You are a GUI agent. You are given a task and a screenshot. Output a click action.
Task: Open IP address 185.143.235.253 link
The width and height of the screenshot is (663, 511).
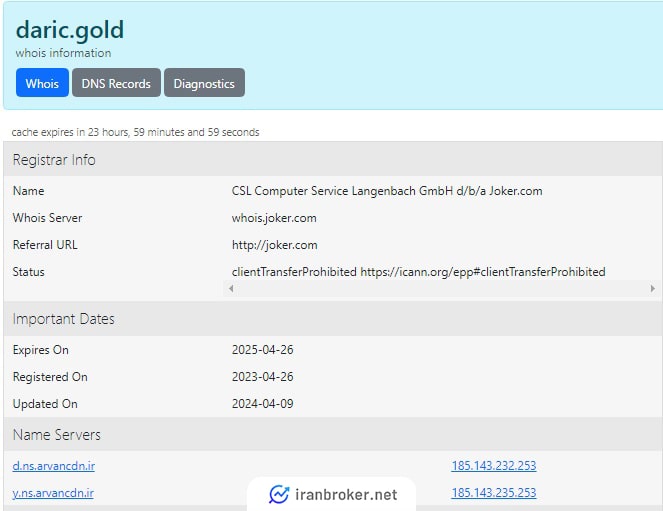coord(494,493)
